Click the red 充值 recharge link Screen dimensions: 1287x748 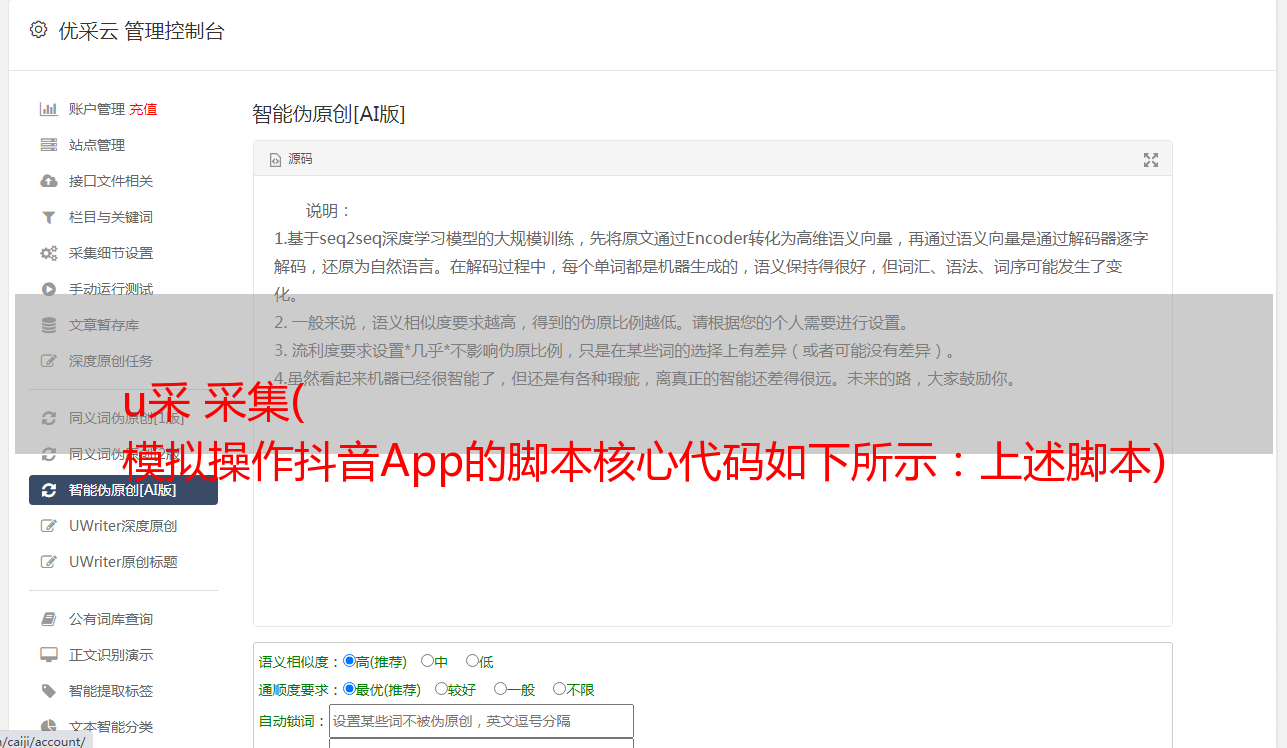pyautogui.click(x=143, y=109)
